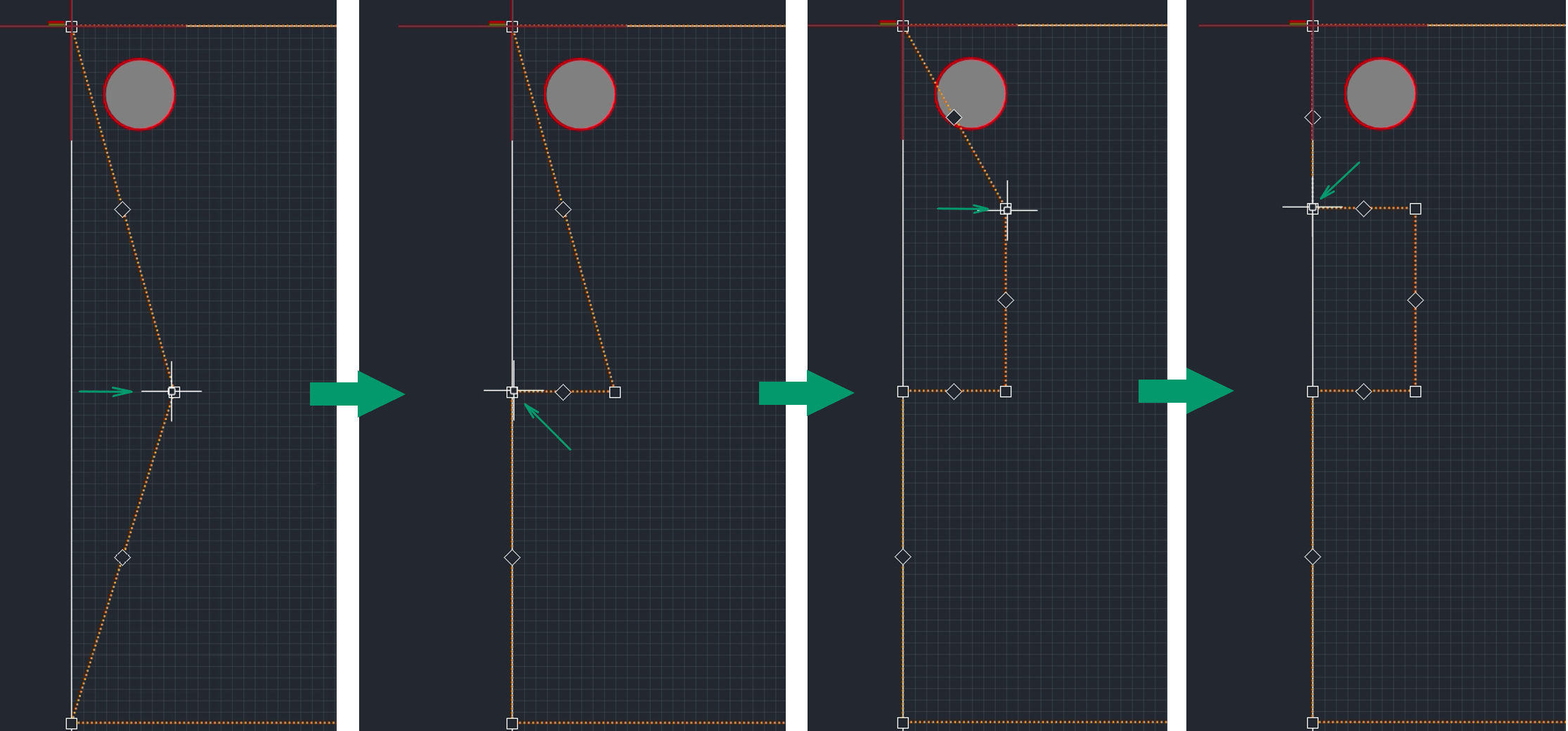The width and height of the screenshot is (1568, 731).
Task: Select third panel's dark diamond grip overlapping circle
Action: (x=954, y=117)
